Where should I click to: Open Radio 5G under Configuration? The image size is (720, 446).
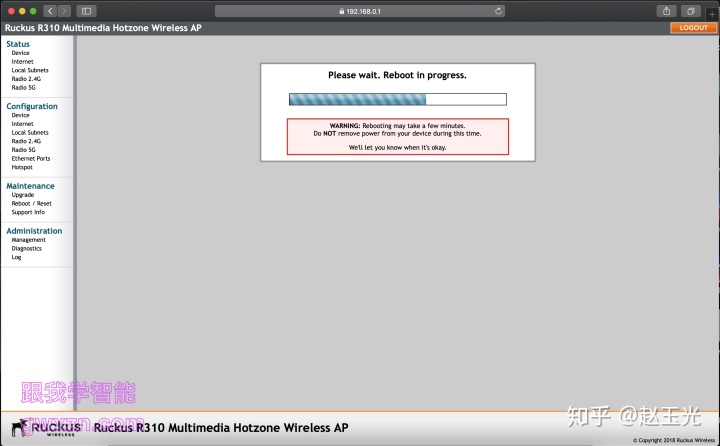[23, 150]
